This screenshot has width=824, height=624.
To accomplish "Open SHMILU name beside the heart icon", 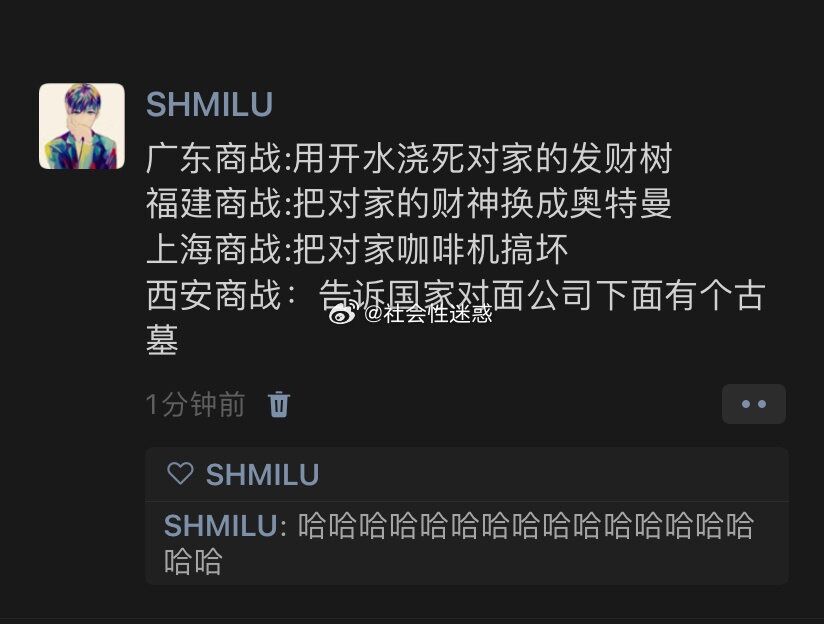I will pyautogui.click(x=262, y=475).
